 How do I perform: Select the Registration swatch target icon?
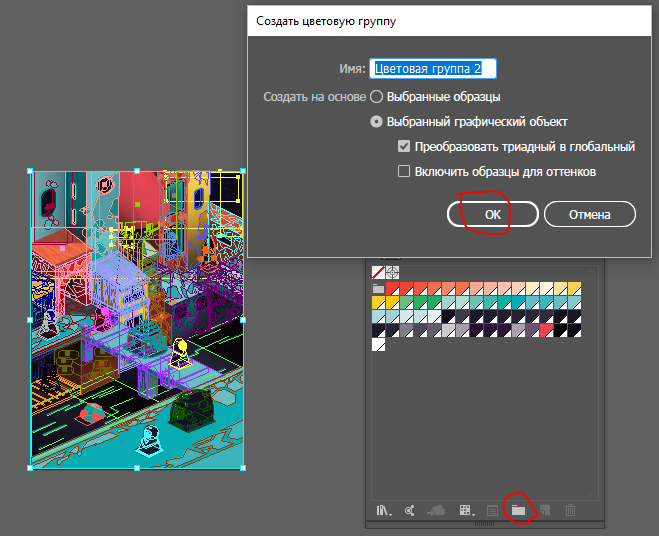coord(392,272)
